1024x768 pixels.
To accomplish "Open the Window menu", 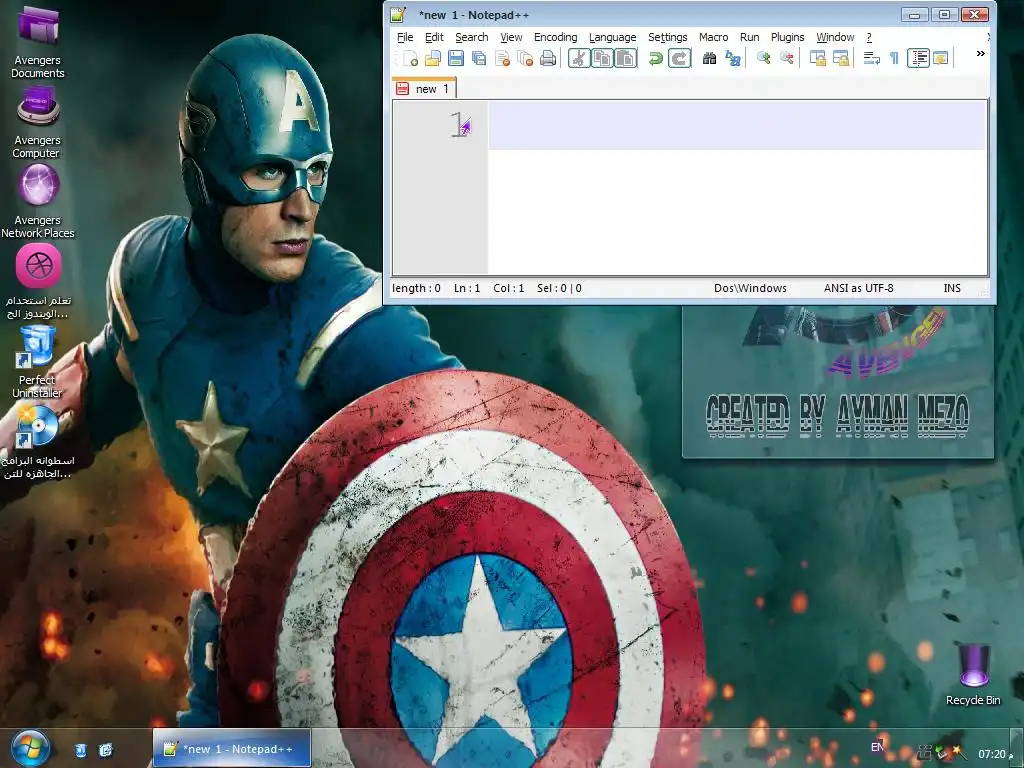I will (835, 37).
